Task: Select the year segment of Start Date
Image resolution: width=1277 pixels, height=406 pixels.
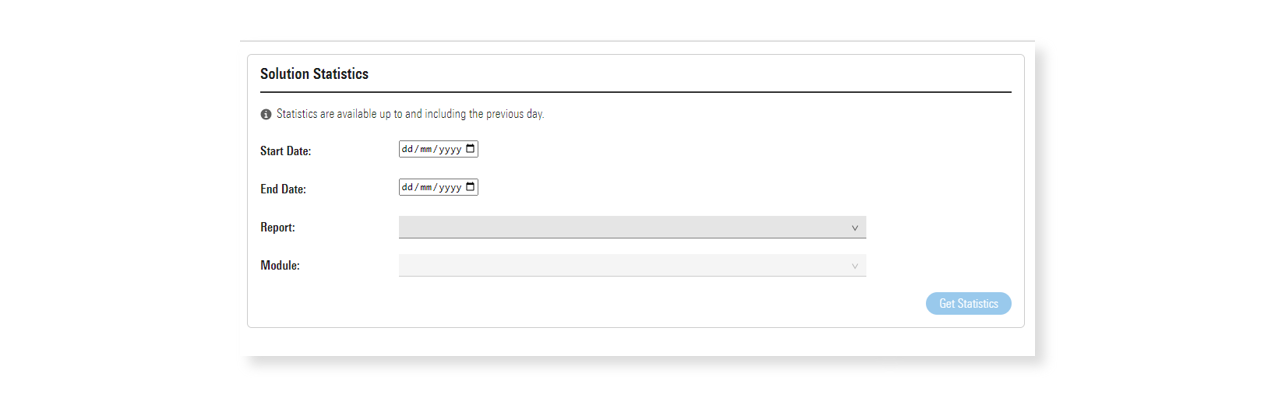Action: 449,149
